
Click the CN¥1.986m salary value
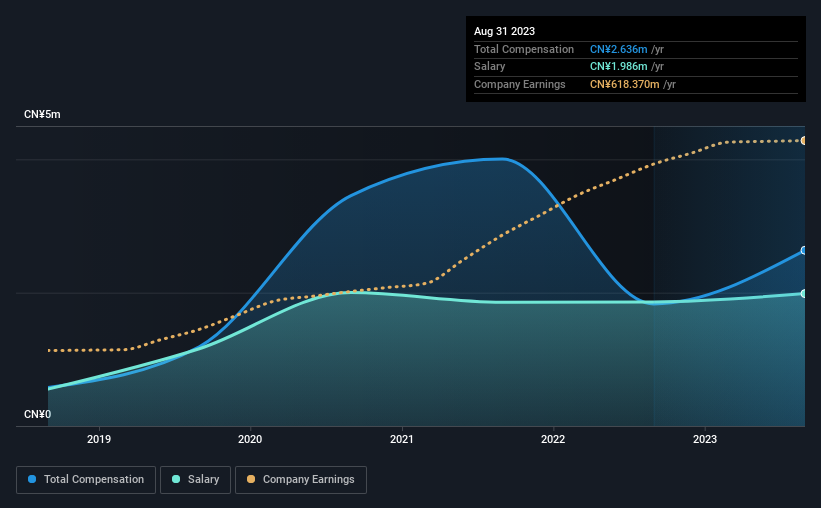point(618,67)
